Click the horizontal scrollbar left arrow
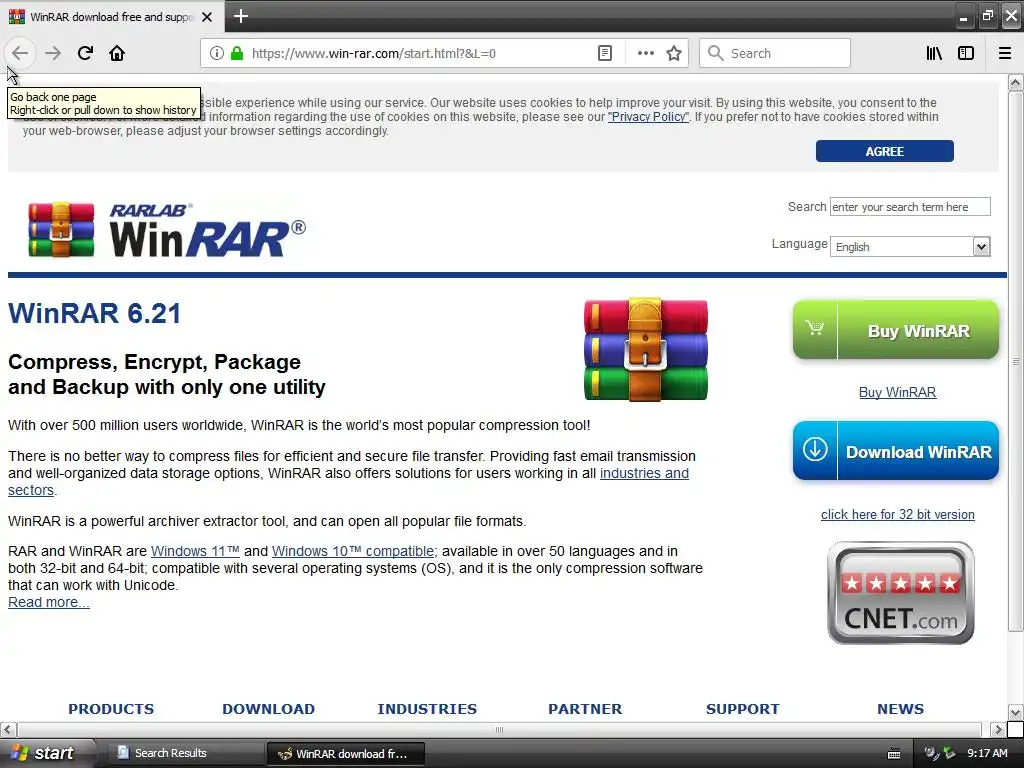The height and width of the screenshot is (768, 1024). pyautogui.click(x=8, y=729)
